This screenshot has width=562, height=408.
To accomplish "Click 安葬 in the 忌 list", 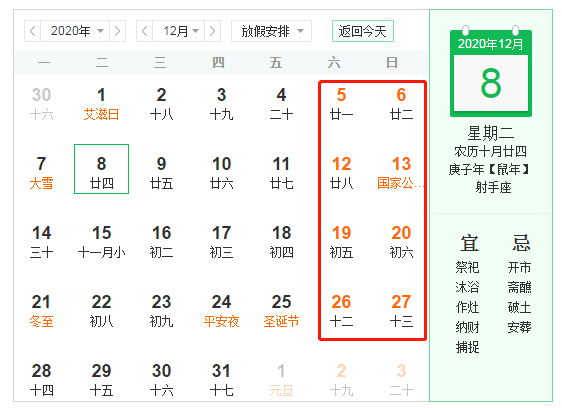I will [519, 327].
